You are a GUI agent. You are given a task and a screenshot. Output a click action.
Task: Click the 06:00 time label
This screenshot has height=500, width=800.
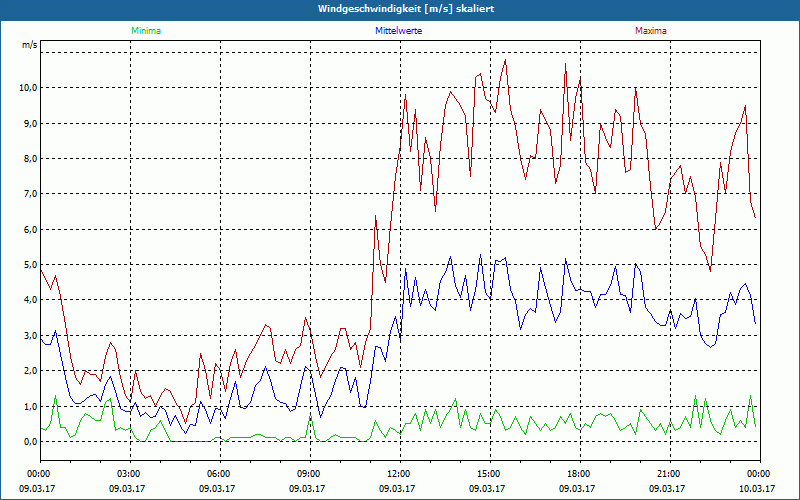[x=220, y=474]
